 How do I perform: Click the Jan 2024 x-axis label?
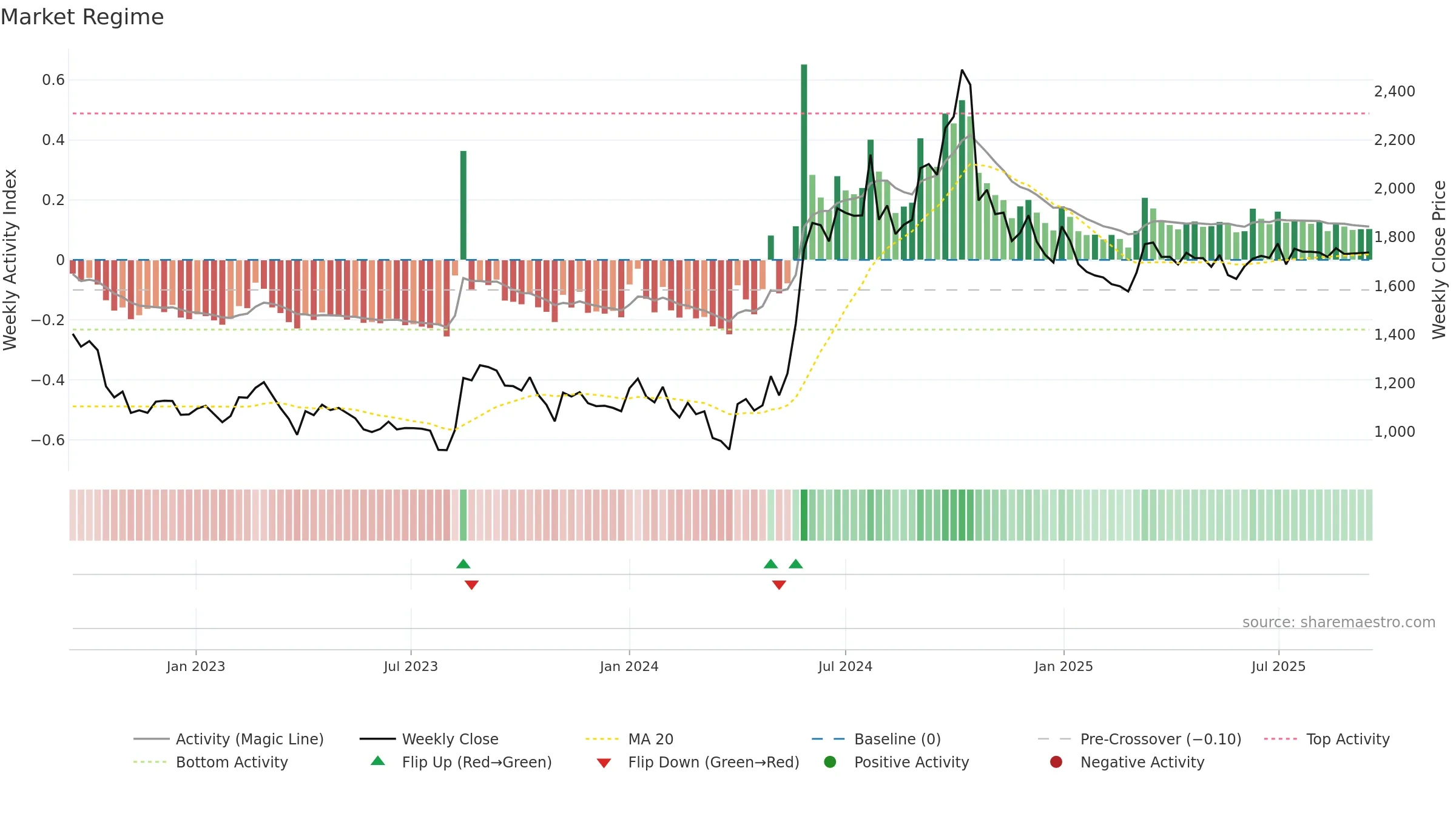[x=629, y=666]
